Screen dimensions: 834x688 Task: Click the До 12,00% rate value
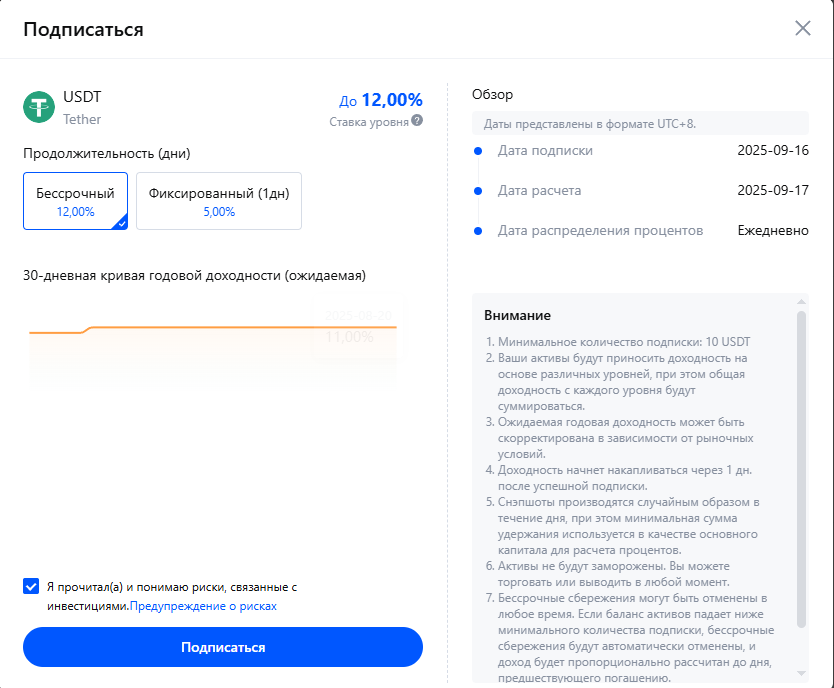[381, 100]
